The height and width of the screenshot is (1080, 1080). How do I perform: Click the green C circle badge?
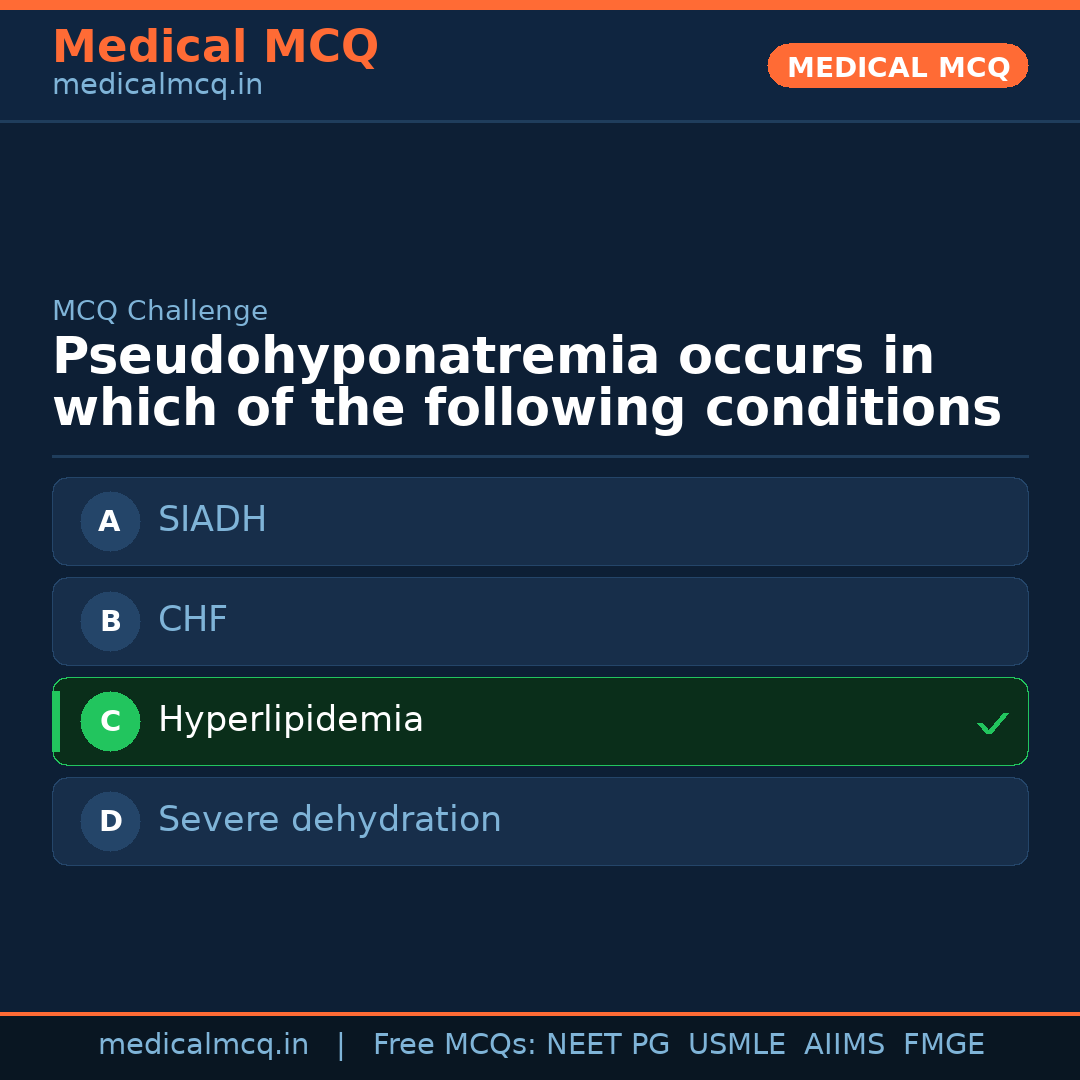click(110, 721)
